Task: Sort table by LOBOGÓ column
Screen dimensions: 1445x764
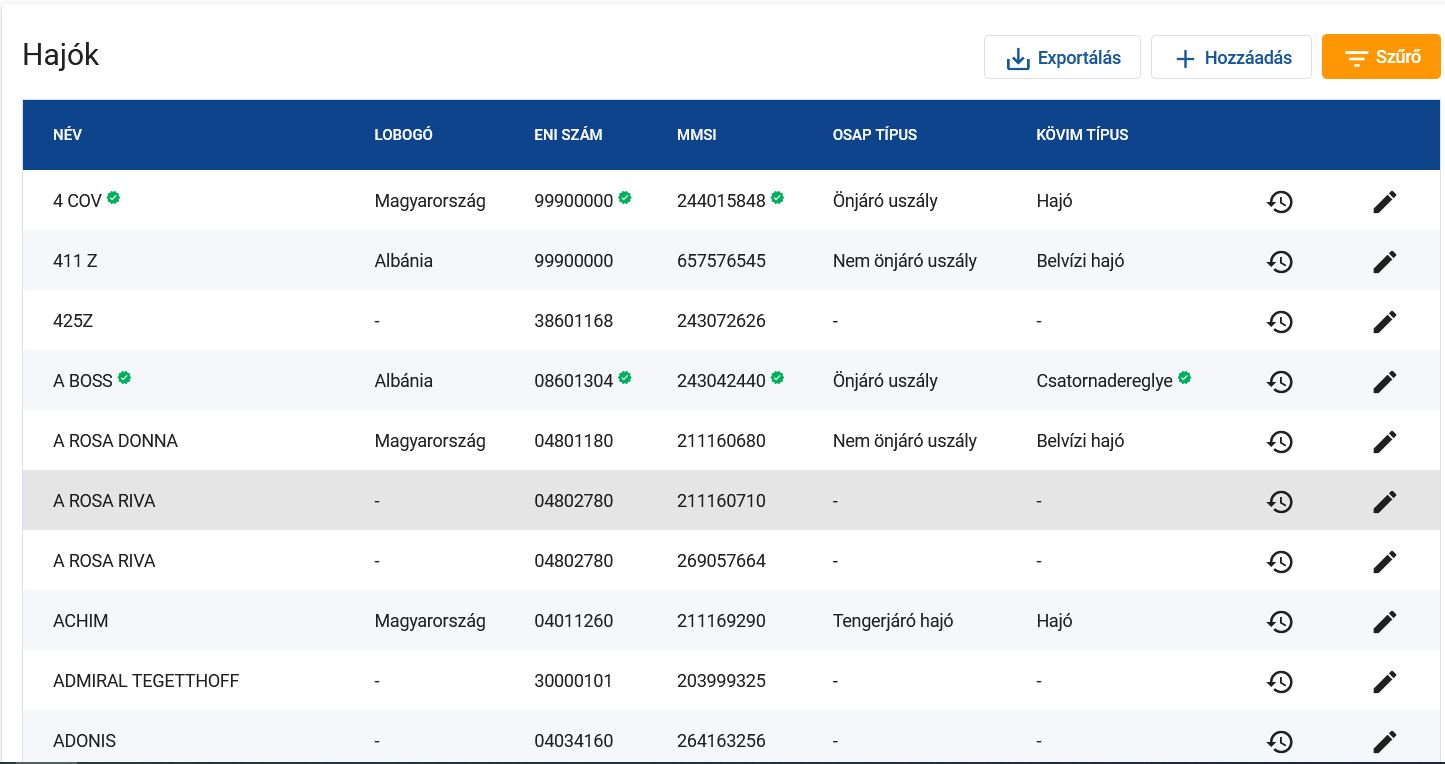Action: [x=403, y=135]
